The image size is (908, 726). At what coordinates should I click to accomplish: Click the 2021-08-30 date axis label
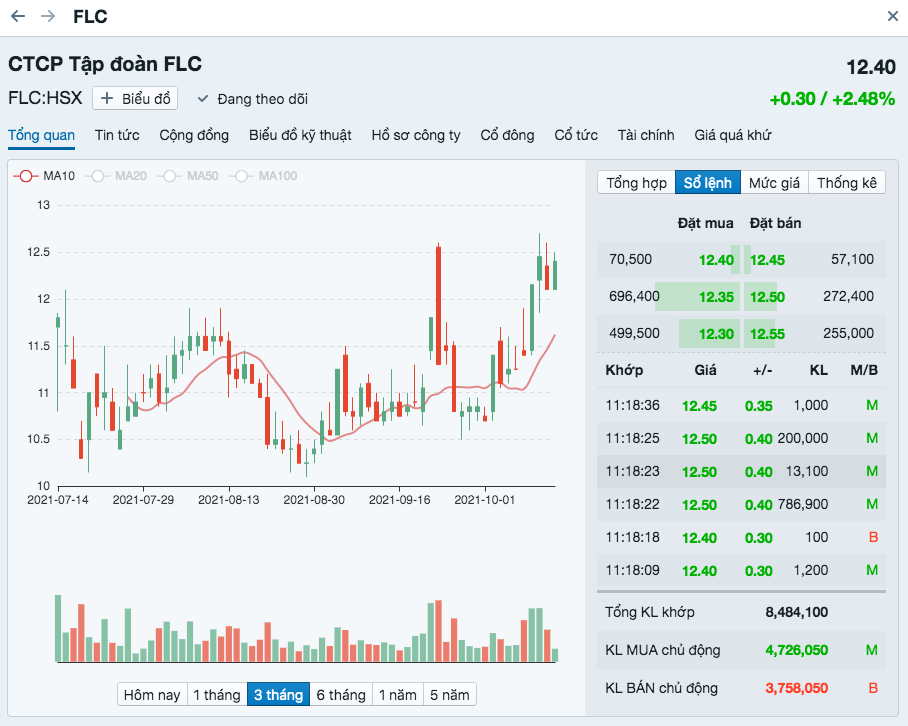coord(314,500)
